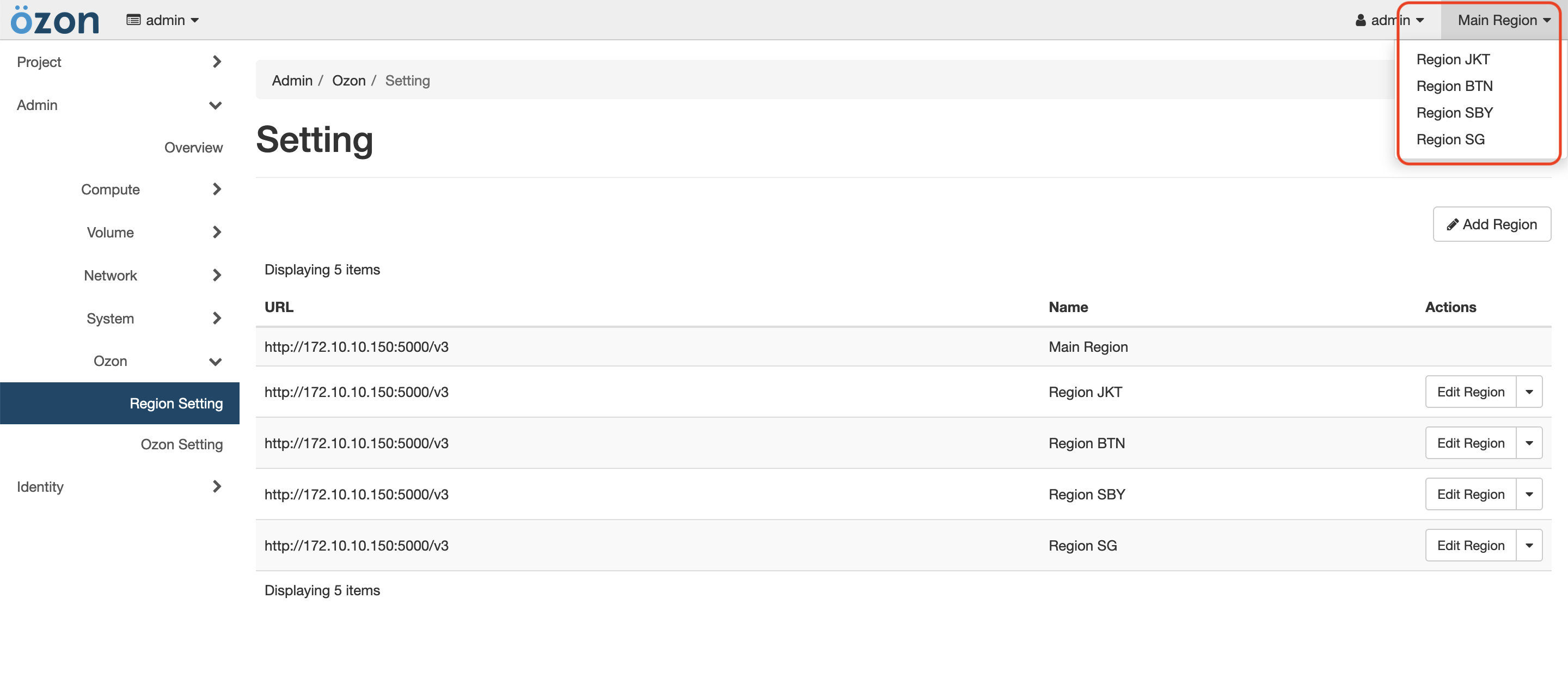Click the URL in Region SBY row
Image resolution: width=1568 pixels, height=696 pixels.
coord(356,494)
